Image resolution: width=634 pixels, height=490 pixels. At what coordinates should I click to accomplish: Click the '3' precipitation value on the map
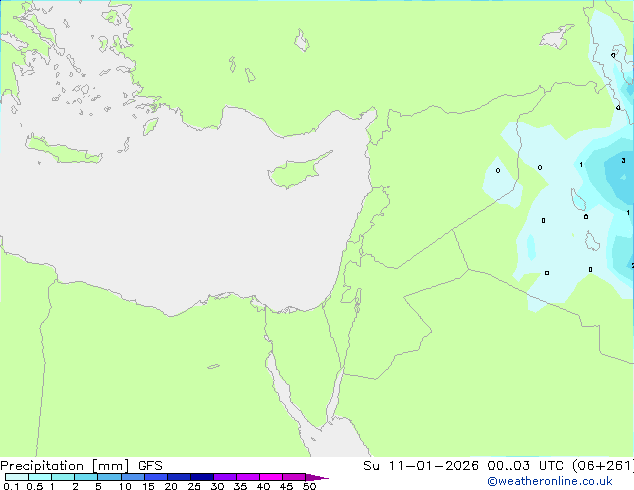pos(623,161)
